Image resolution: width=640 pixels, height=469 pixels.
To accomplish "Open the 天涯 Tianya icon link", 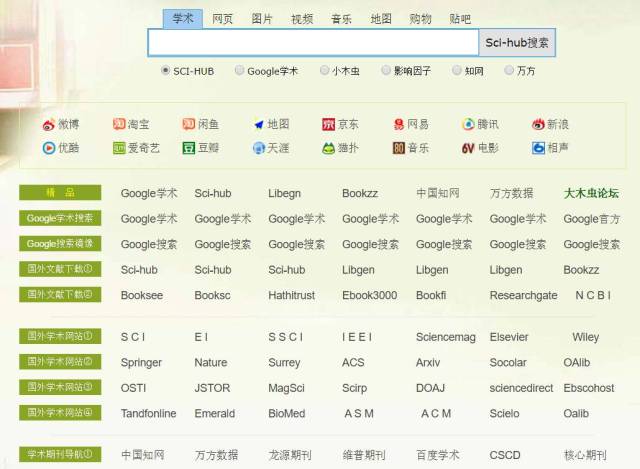I will 271,148.
